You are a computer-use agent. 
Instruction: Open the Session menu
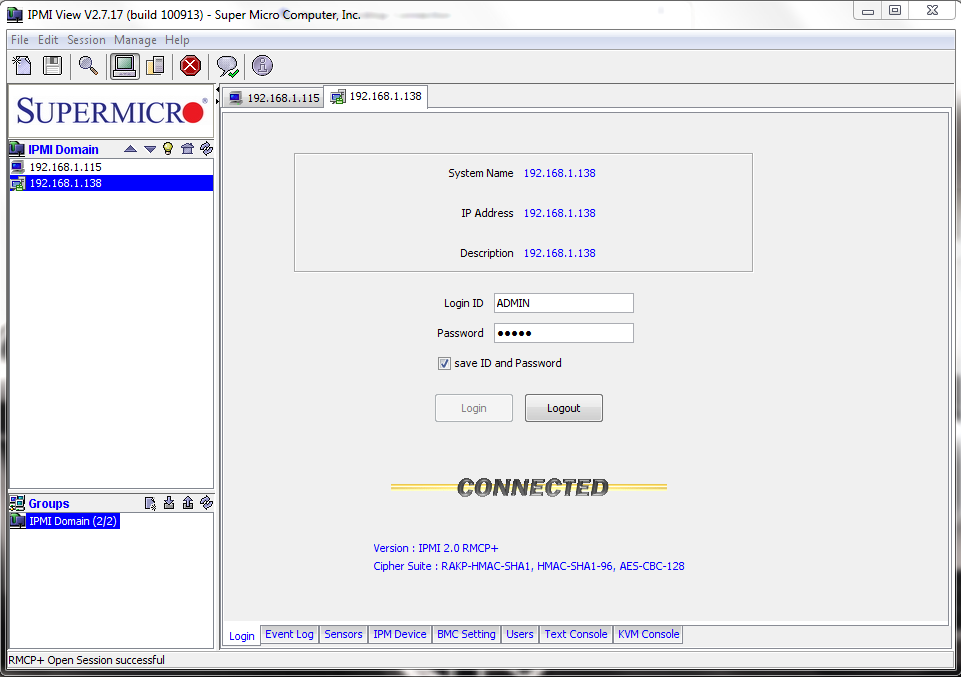pos(86,40)
